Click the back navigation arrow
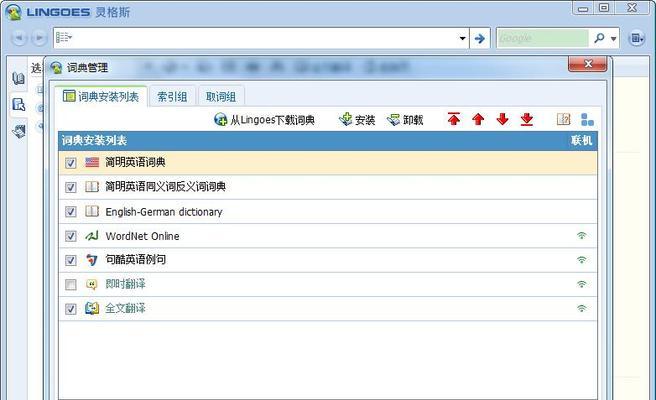 19,38
